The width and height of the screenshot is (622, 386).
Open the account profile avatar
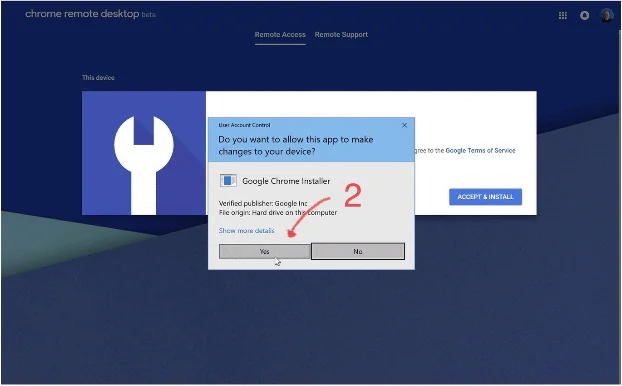607,15
